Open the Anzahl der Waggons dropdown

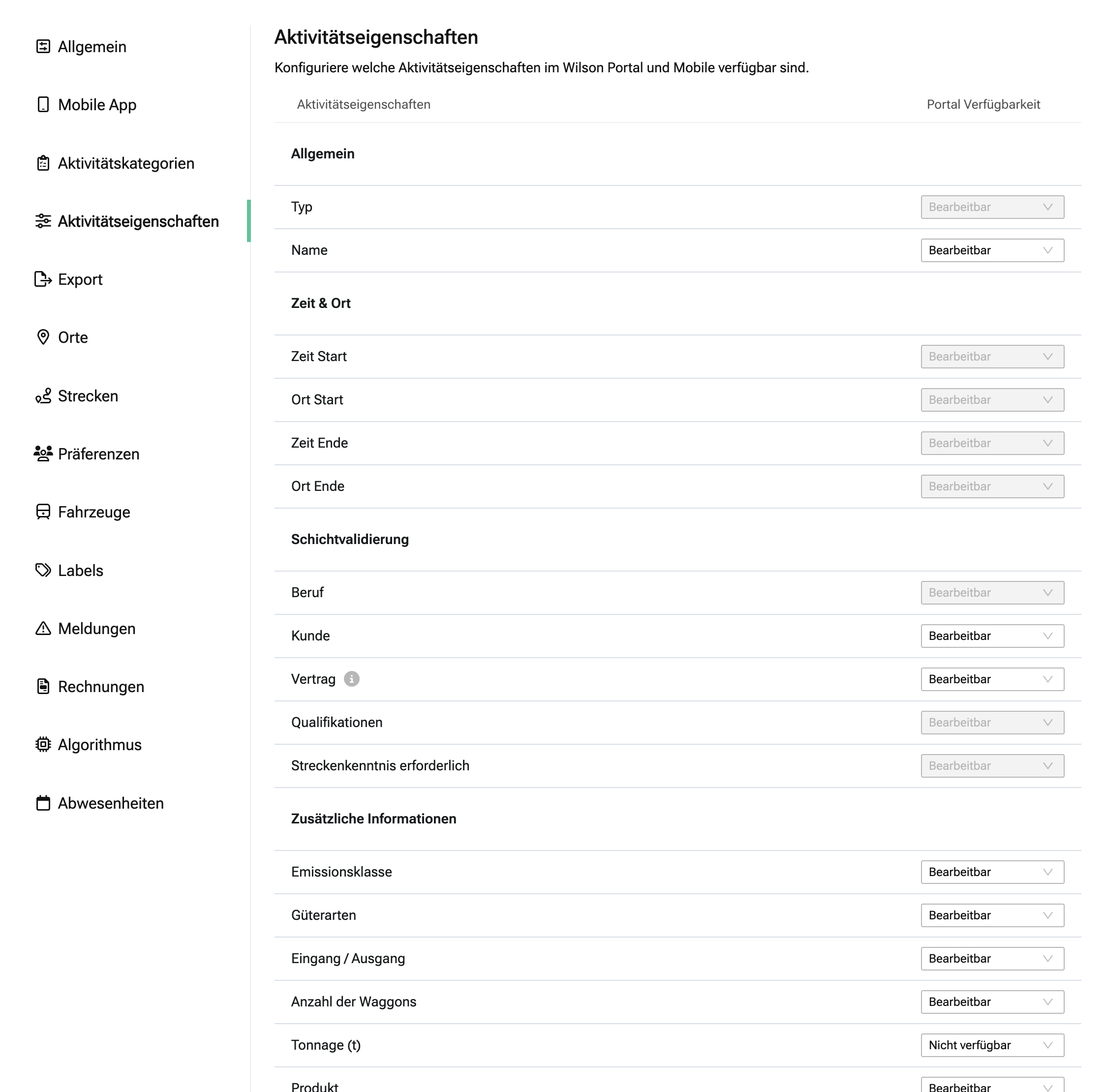coord(992,1001)
